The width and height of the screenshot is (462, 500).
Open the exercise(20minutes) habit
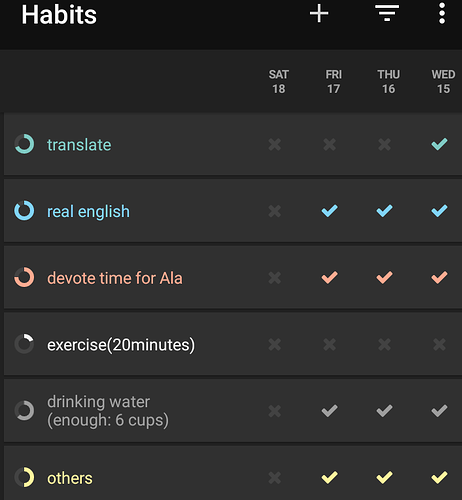point(121,345)
